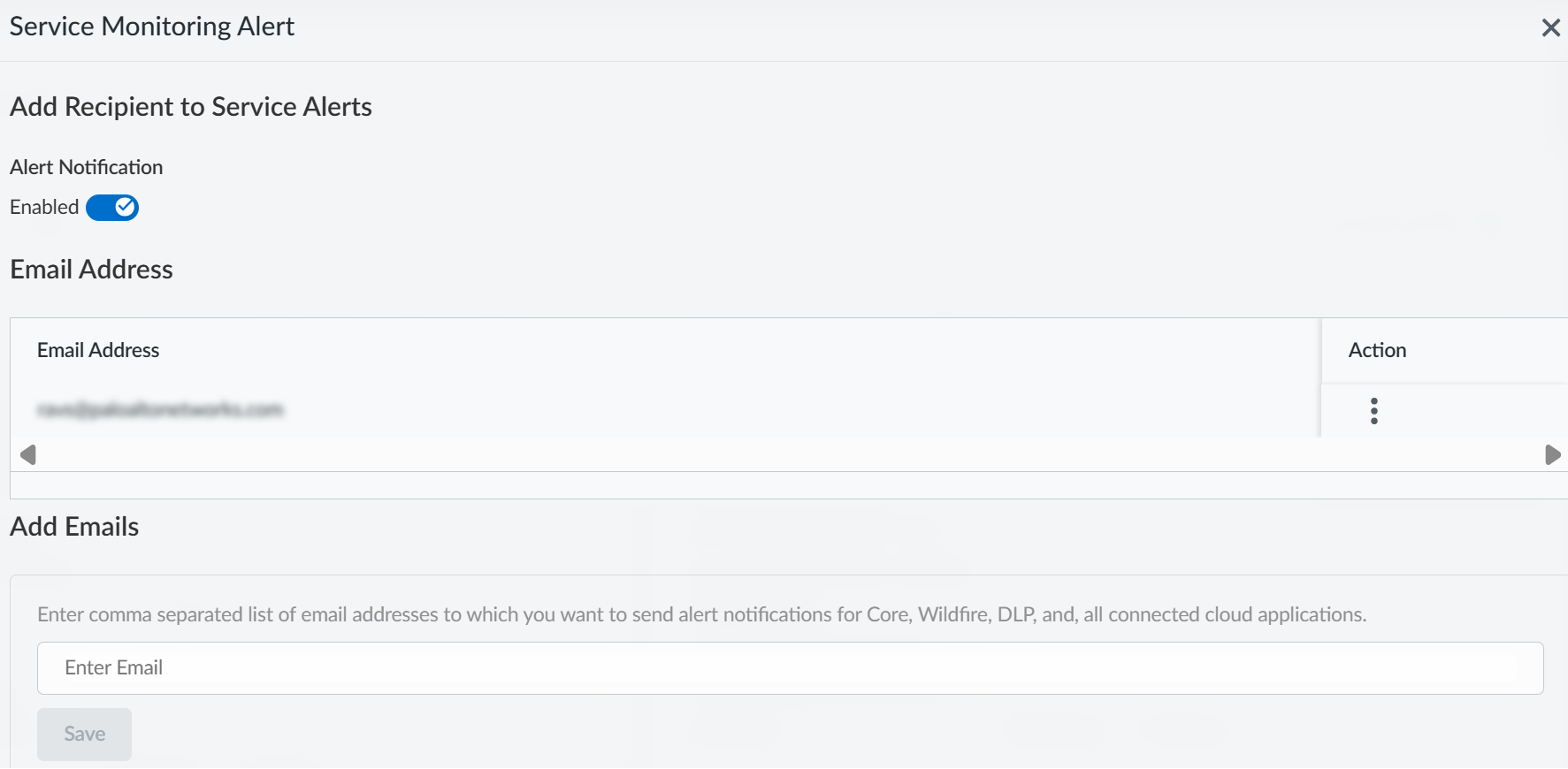Screen dimensions: 1568x769
Task: Close the Service Monitoring Alert dialog
Action: (1550, 28)
